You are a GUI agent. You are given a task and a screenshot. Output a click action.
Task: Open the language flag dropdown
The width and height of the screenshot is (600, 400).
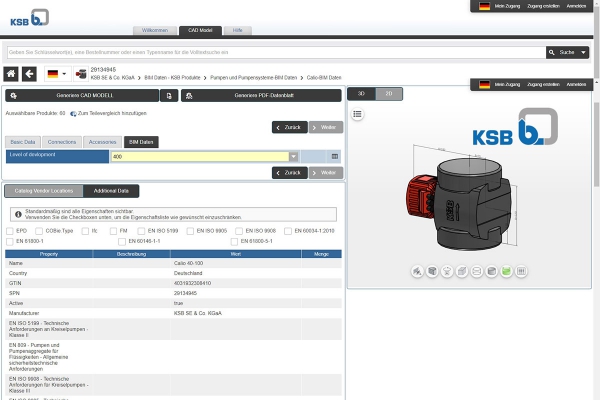coord(57,74)
